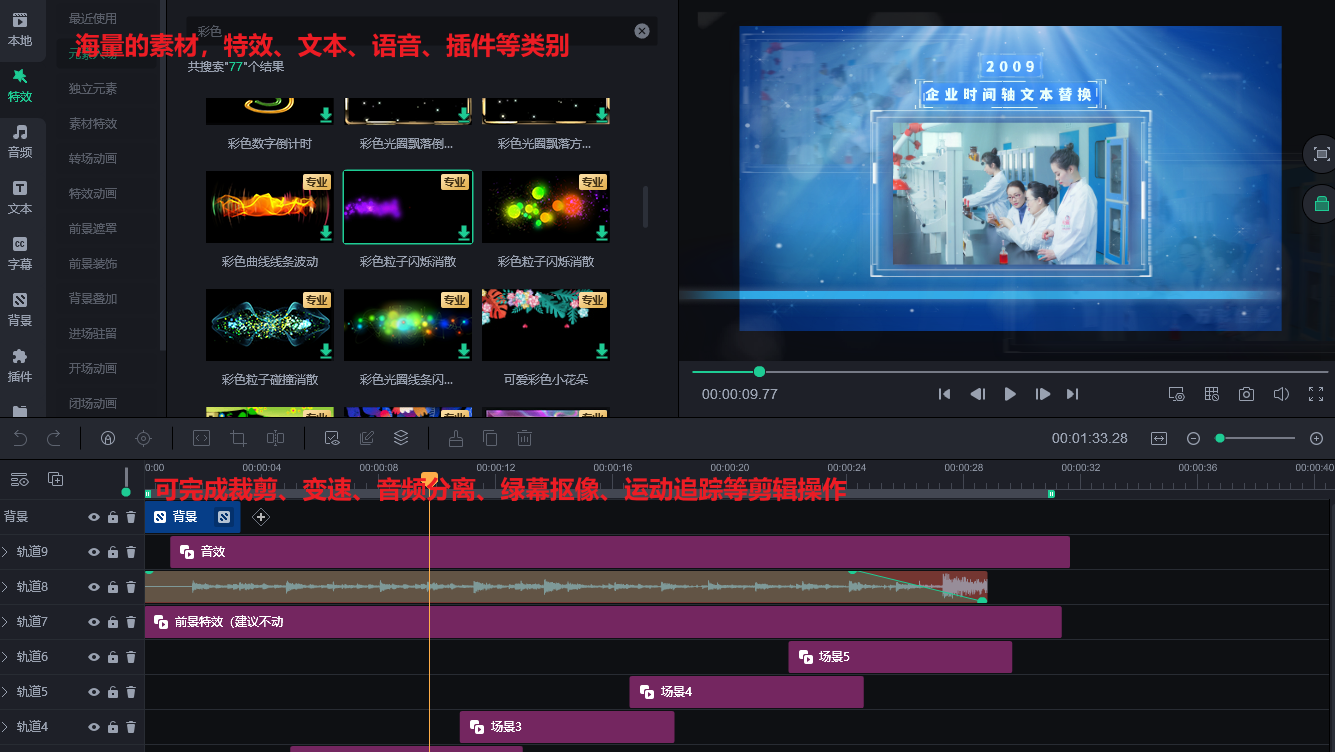Click the fit-frame button beside preview
Viewport: 1335px width, 752px height.
[1321, 154]
